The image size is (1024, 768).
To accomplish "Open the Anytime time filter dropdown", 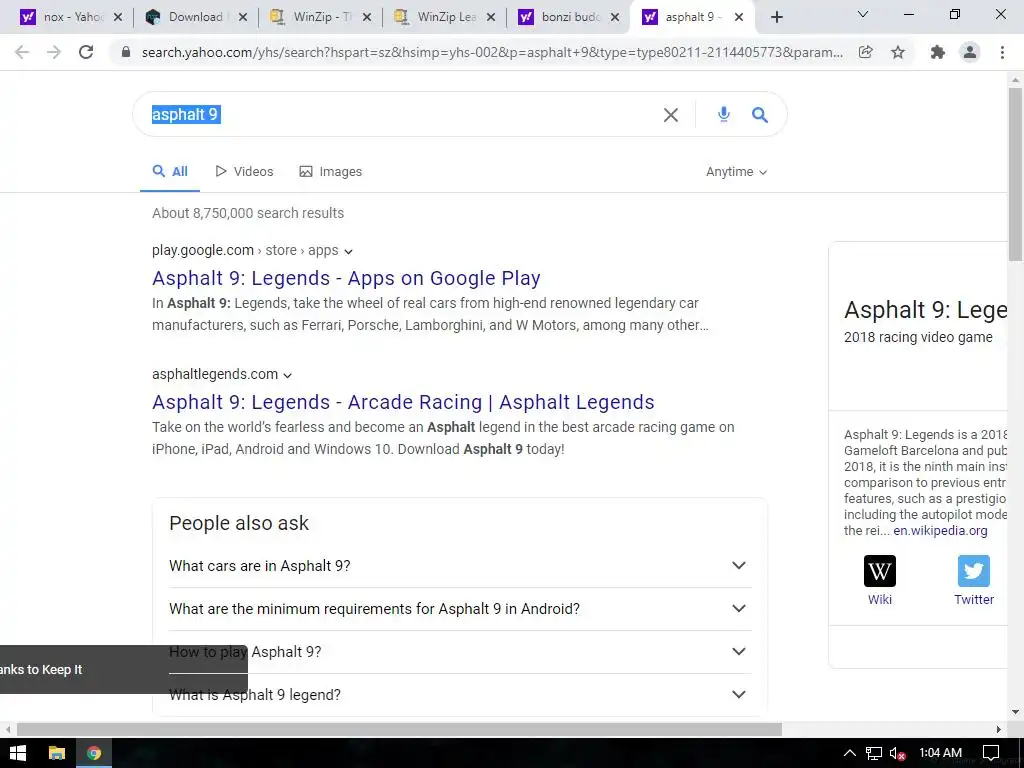I will pos(736,172).
